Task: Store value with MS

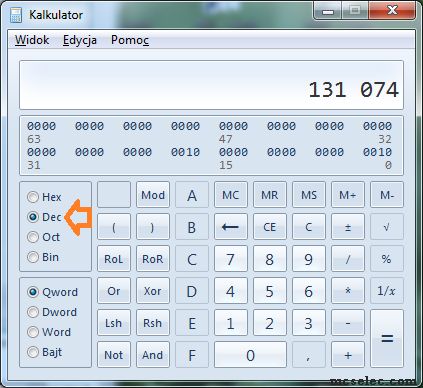Action: pyautogui.click(x=309, y=195)
